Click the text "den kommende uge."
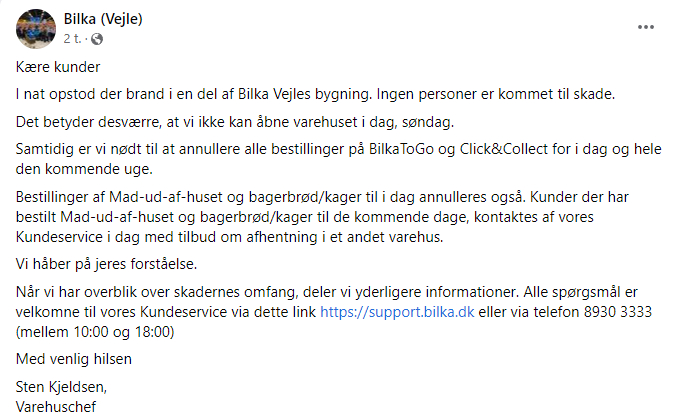Viewport: 675px width, 418px height. pos(84,169)
